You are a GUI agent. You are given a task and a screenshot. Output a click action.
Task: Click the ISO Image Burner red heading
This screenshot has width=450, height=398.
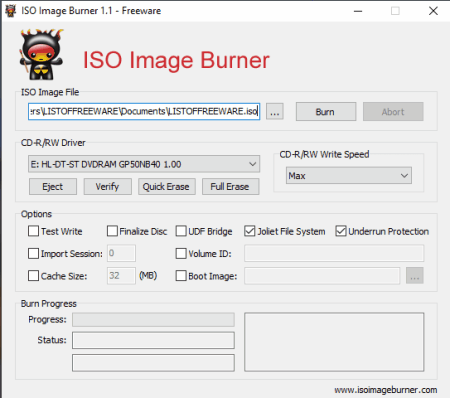176,60
